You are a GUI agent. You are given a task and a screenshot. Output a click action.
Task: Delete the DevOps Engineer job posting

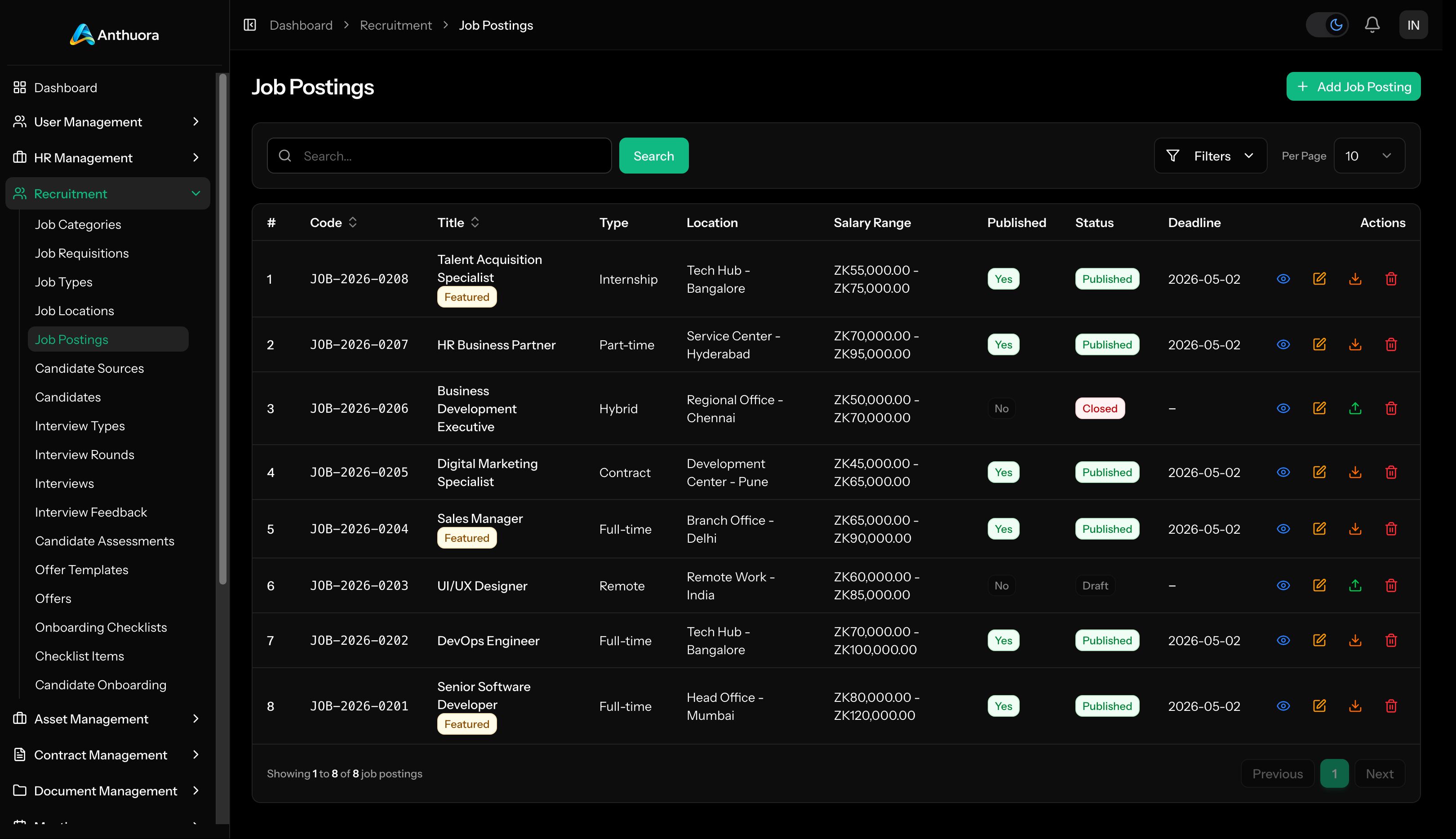(1391, 640)
